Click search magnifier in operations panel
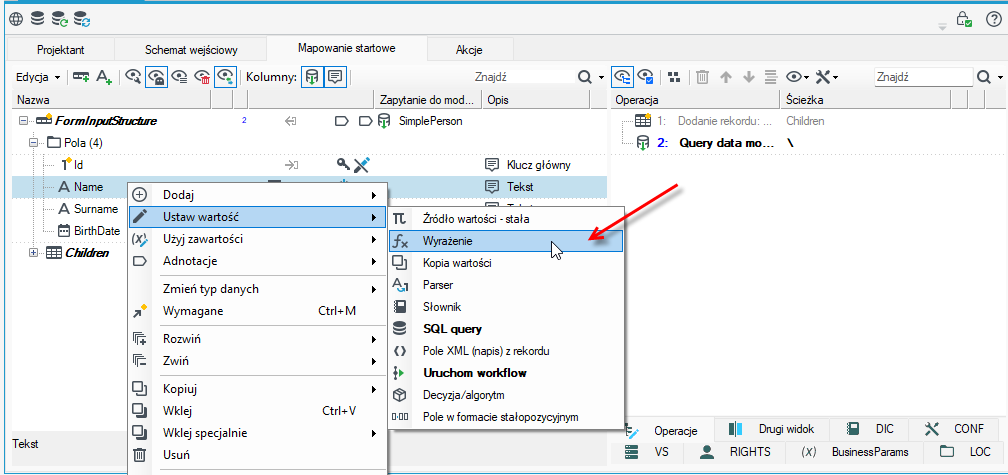The height and width of the screenshot is (475, 1008). [x=985, y=76]
